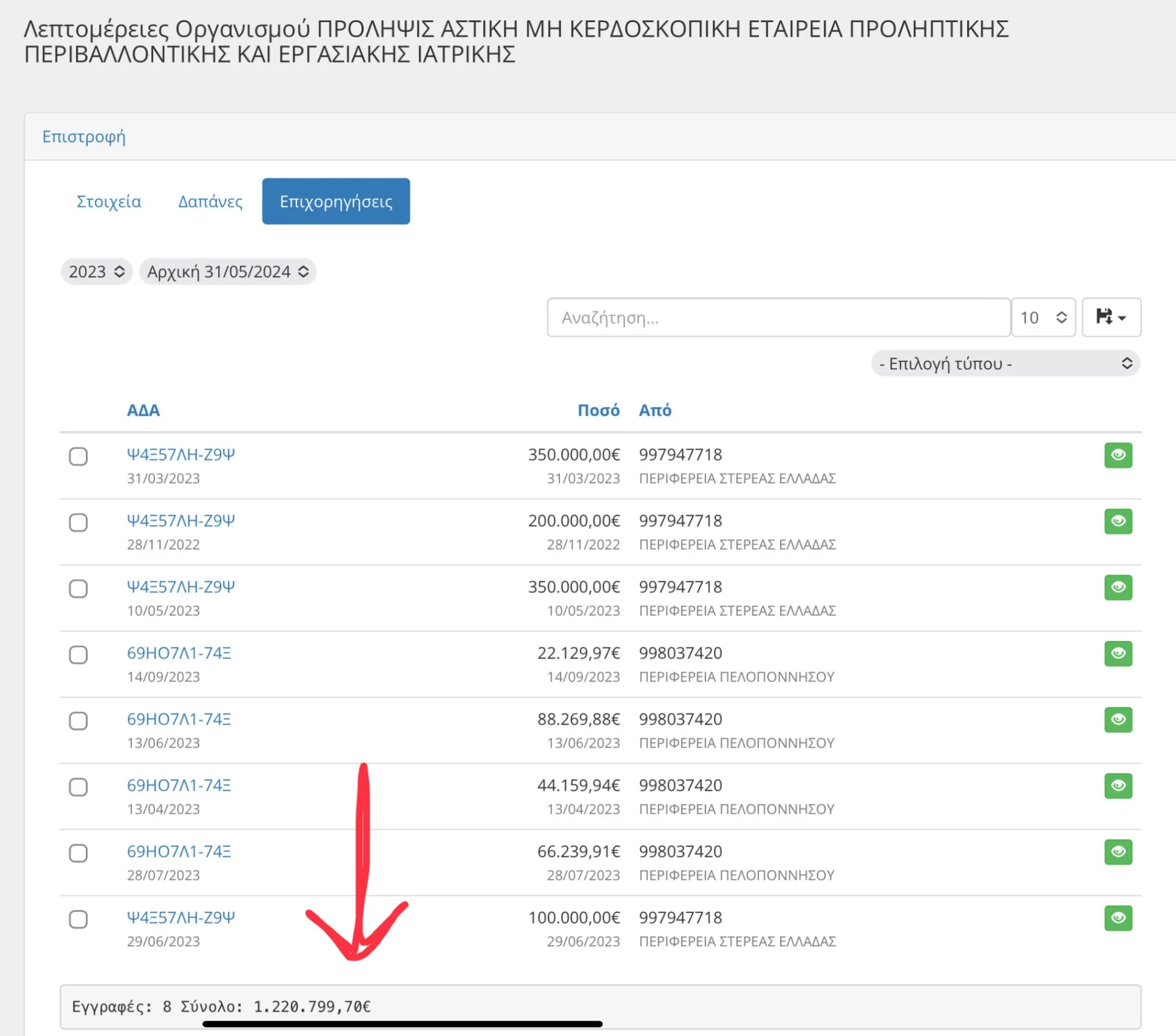Show details for the 88.269,88€ entry
This screenshot has width=1176, height=1036.
point(1118,719)
